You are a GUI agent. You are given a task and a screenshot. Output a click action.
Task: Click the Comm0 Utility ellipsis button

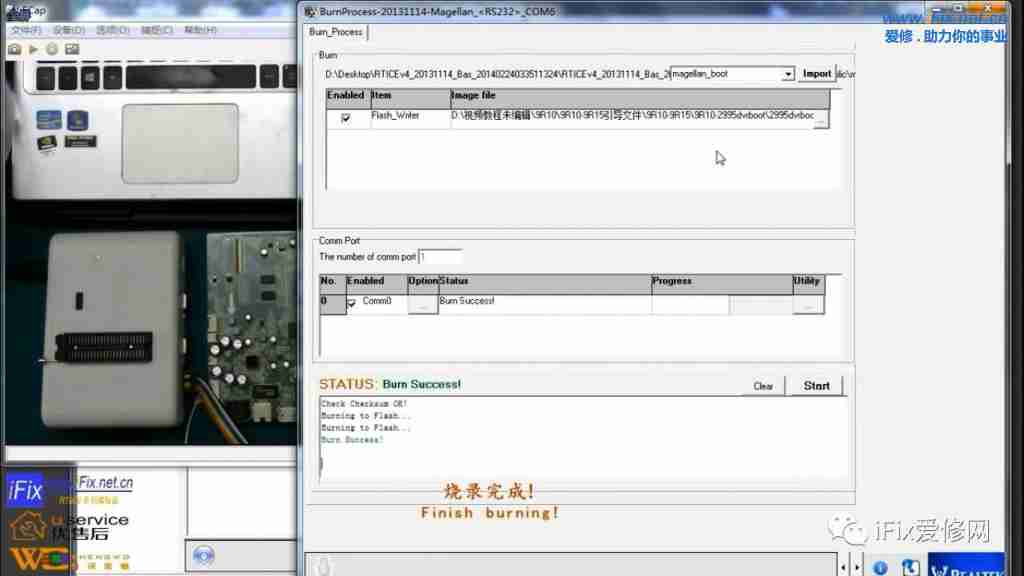pyautogui.click(x=807, y=304)
